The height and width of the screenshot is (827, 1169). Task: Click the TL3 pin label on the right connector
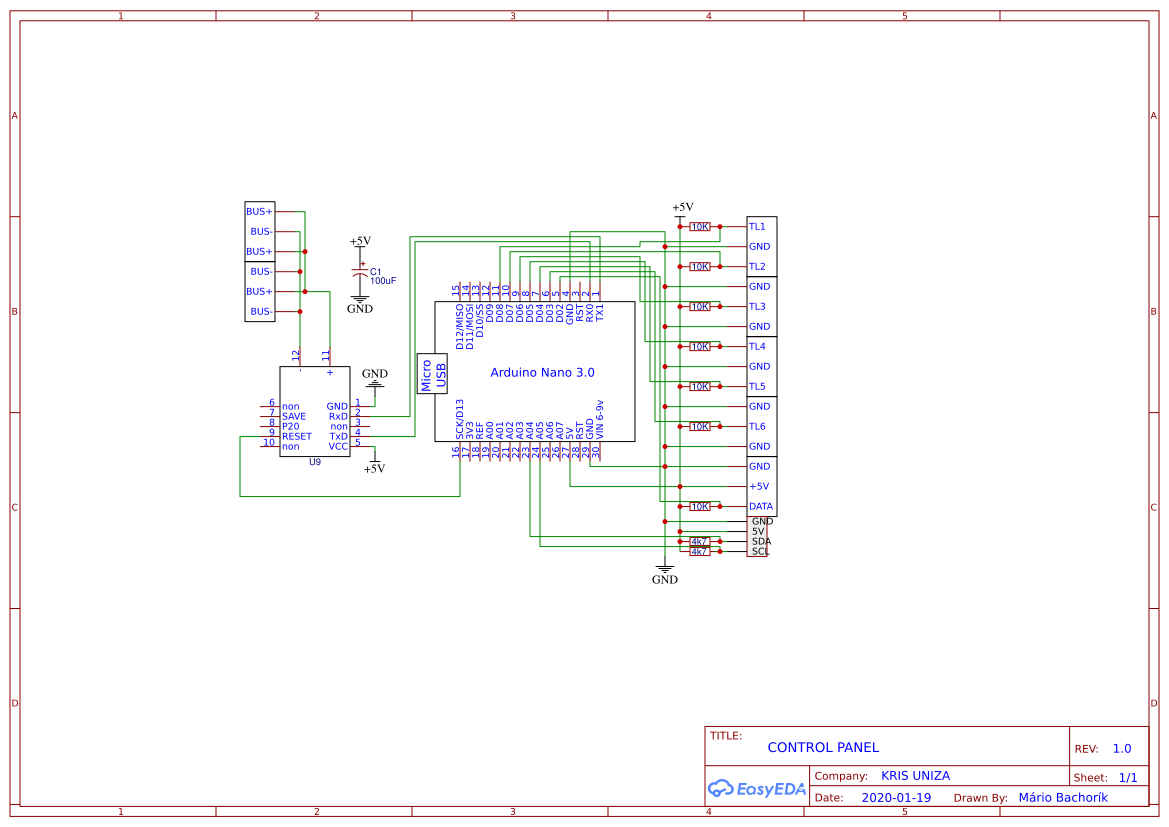[757, 306]
